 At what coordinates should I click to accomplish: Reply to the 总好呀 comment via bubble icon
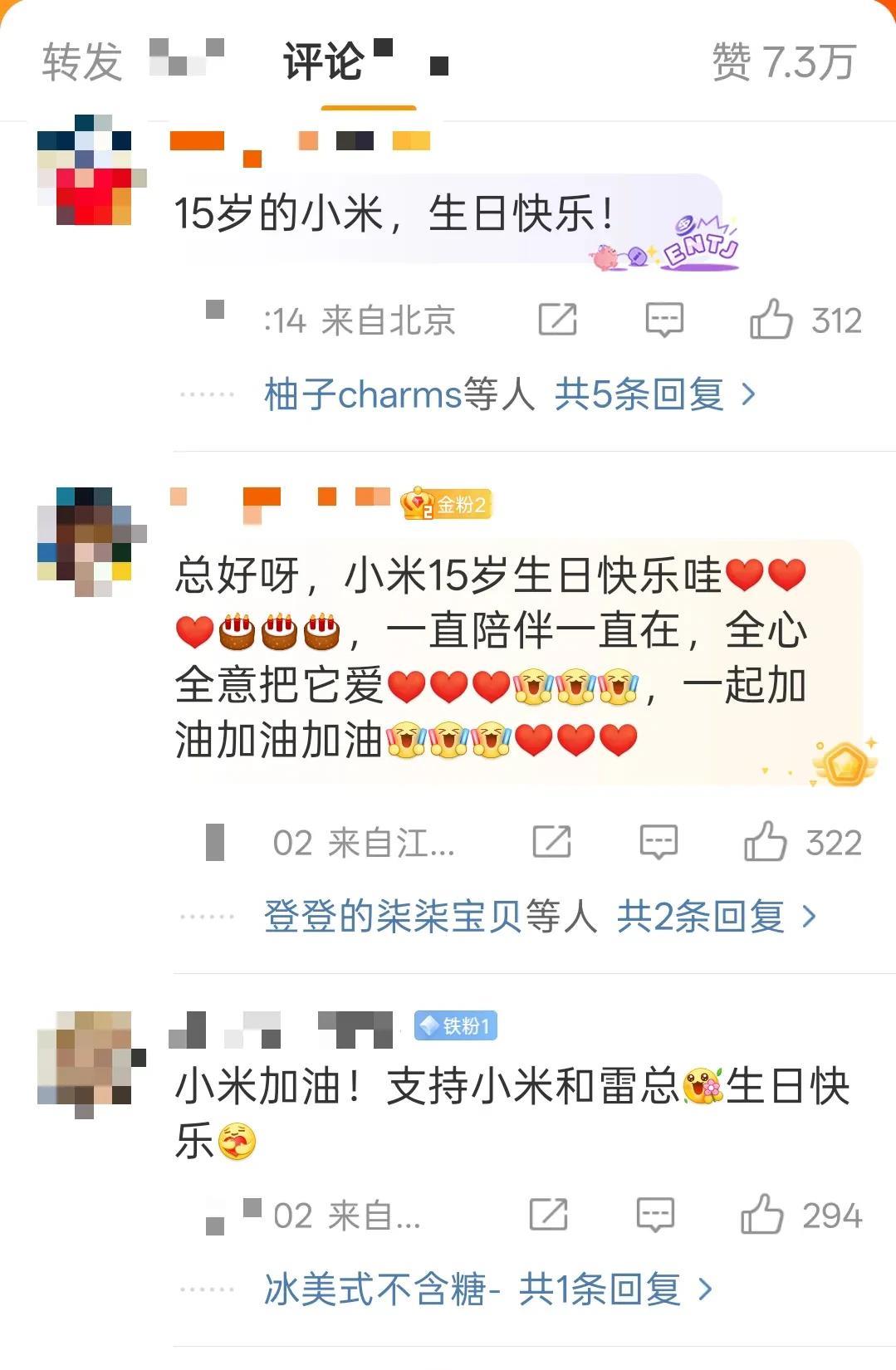coord(659,842)
